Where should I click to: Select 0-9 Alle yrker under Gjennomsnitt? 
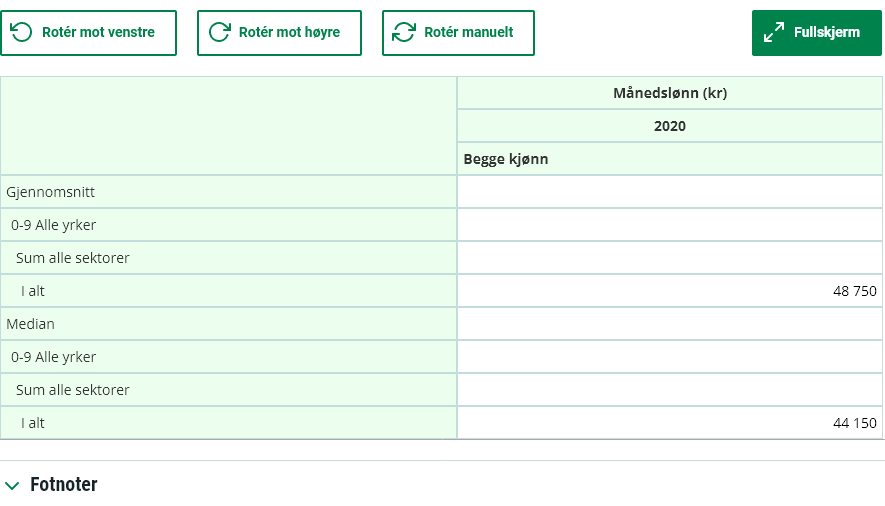pos(54,225)
